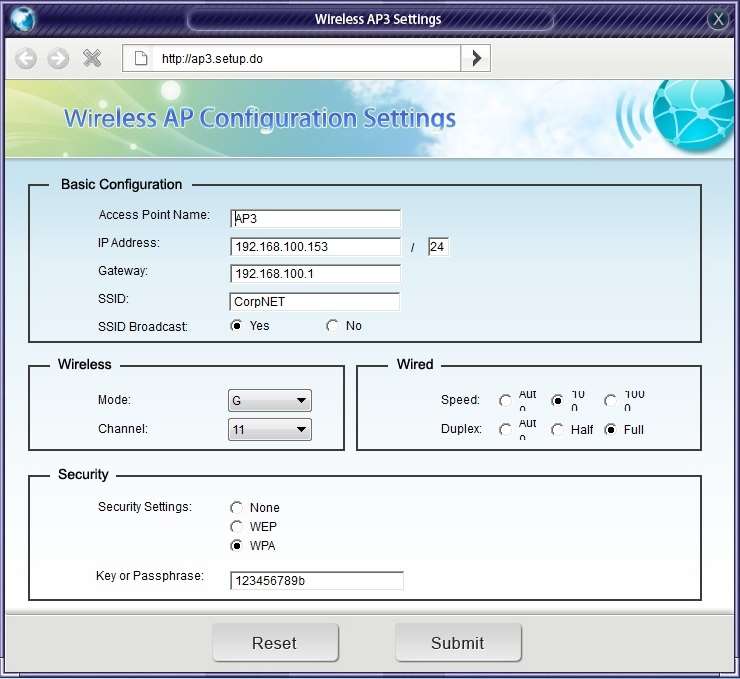Click the Access Point Name field
Viewport: 740px width, 679px height.
[315, 218]
